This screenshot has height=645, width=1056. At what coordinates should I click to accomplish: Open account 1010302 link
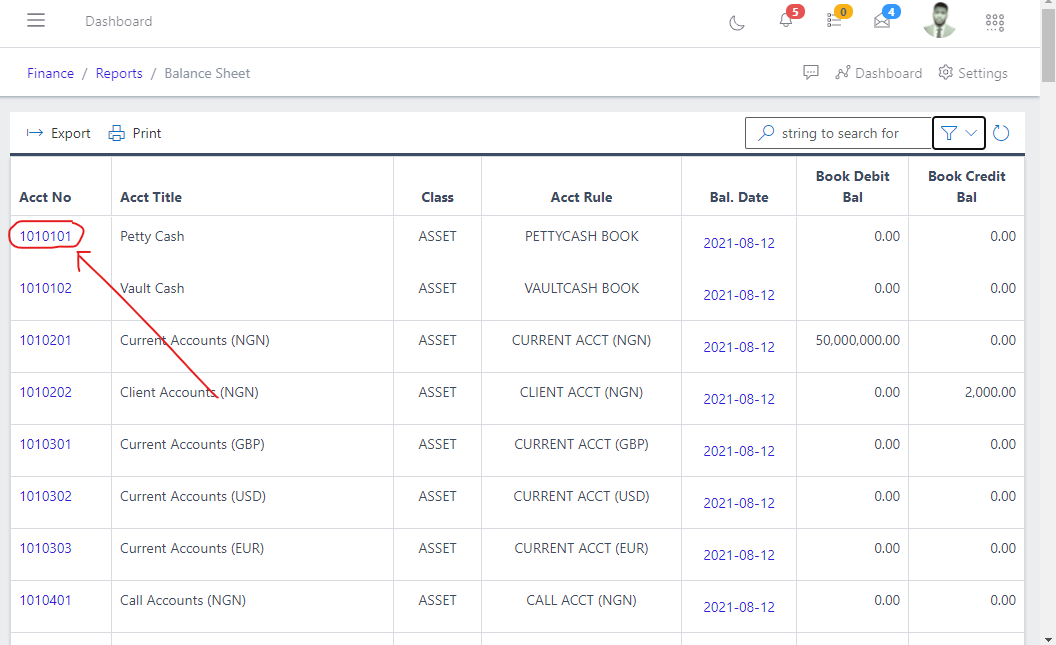click(x=45, y=496)
